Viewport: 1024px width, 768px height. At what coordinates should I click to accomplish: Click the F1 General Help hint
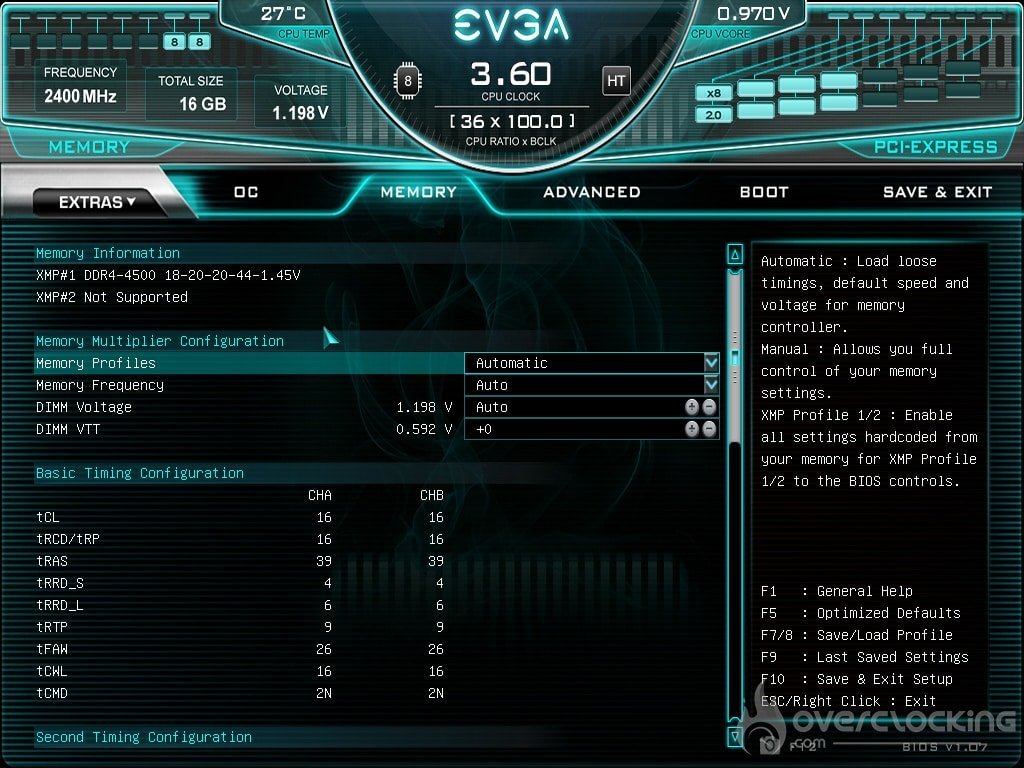pos(837,592)
